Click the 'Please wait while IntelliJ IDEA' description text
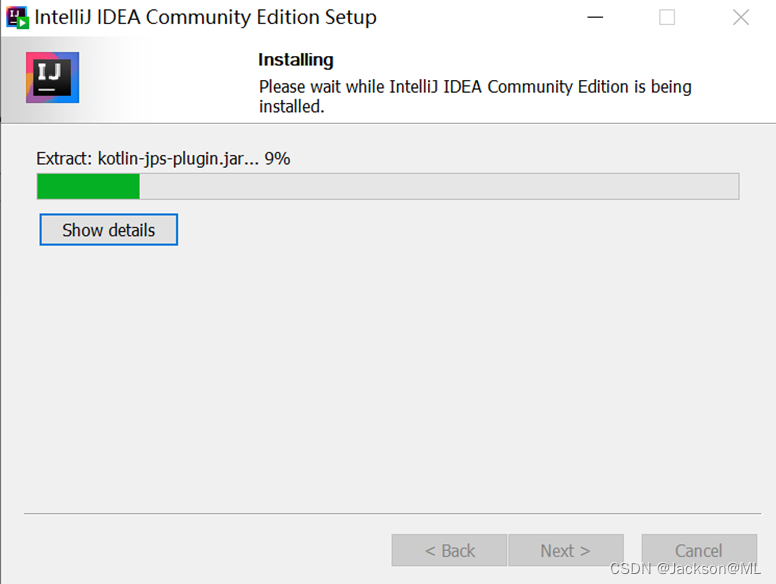This screenshot has width=776, height=584. point(474,87)
